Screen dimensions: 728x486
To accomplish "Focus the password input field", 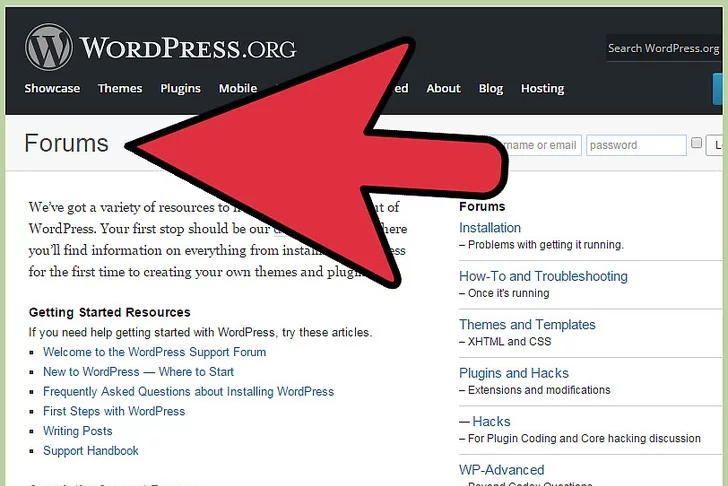I will click(x=636, y=145).
